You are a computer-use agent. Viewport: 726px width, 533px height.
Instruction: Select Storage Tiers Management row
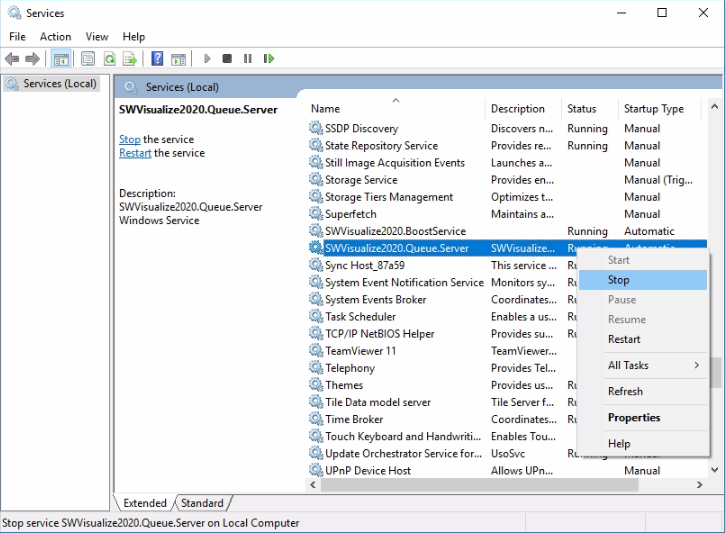[507, 197]
